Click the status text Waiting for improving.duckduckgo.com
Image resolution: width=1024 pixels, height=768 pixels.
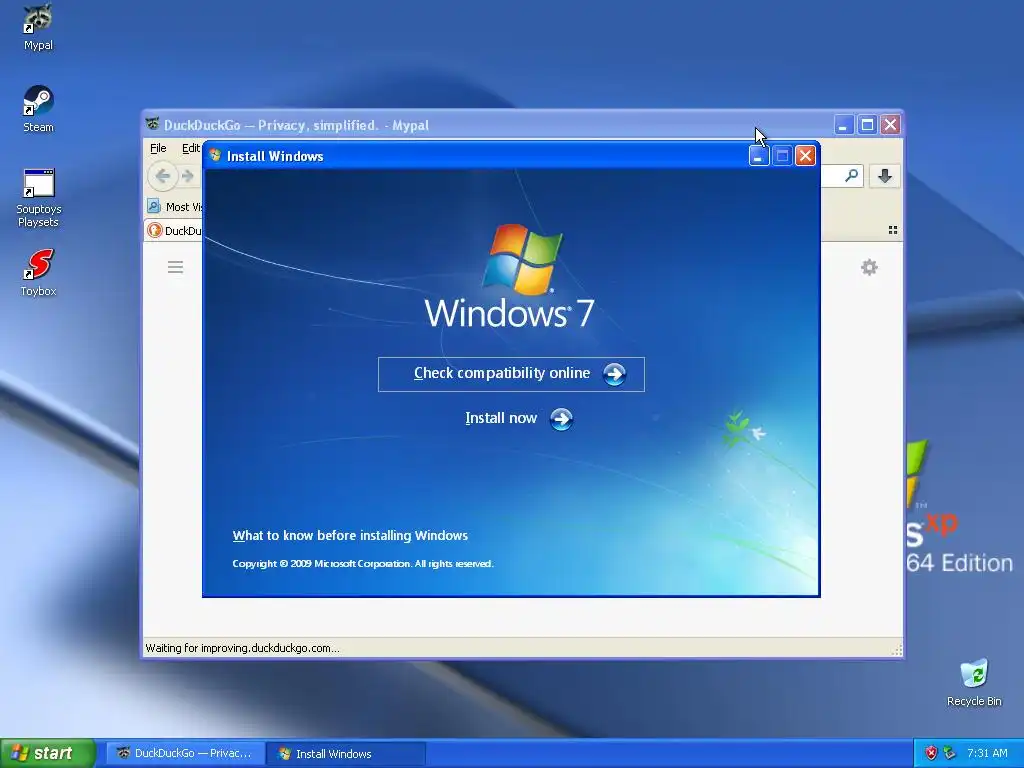coord(242,648)
